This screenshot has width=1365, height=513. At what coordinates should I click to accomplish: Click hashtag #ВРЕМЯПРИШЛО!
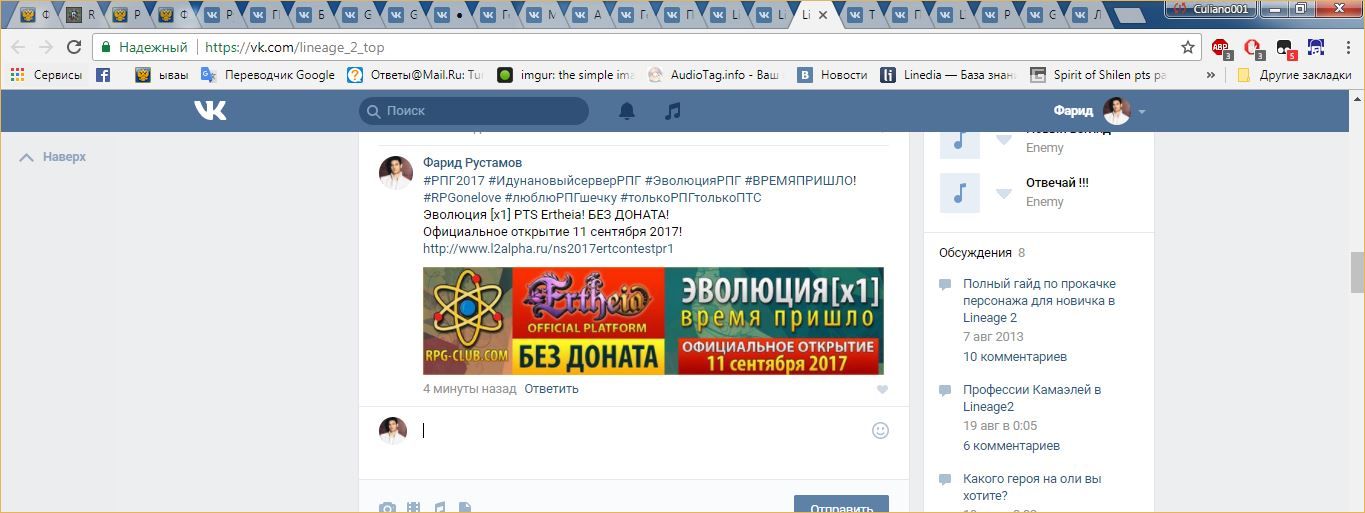800,180
